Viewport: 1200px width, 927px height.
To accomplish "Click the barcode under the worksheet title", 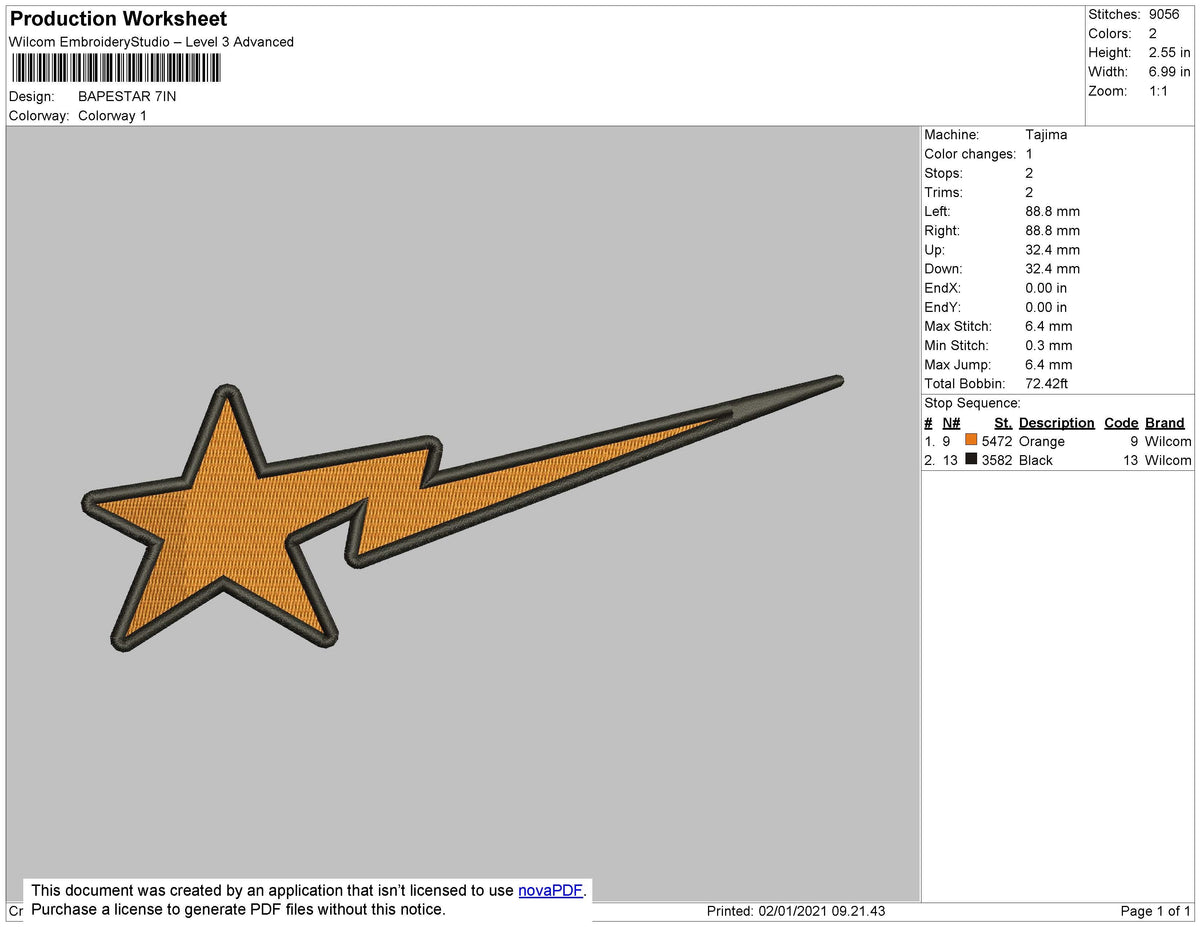I will 117,68.
